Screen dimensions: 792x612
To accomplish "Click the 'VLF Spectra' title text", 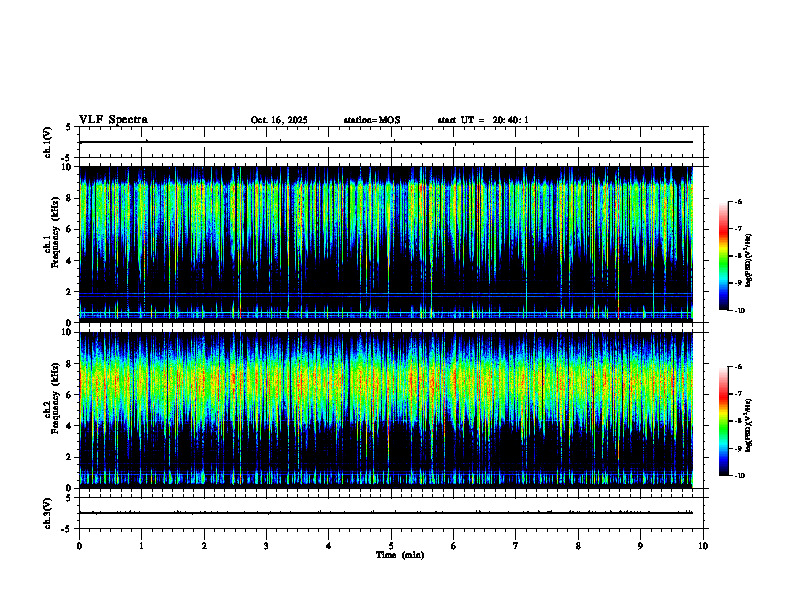I will pyautogui.click(x=113, y=119).
